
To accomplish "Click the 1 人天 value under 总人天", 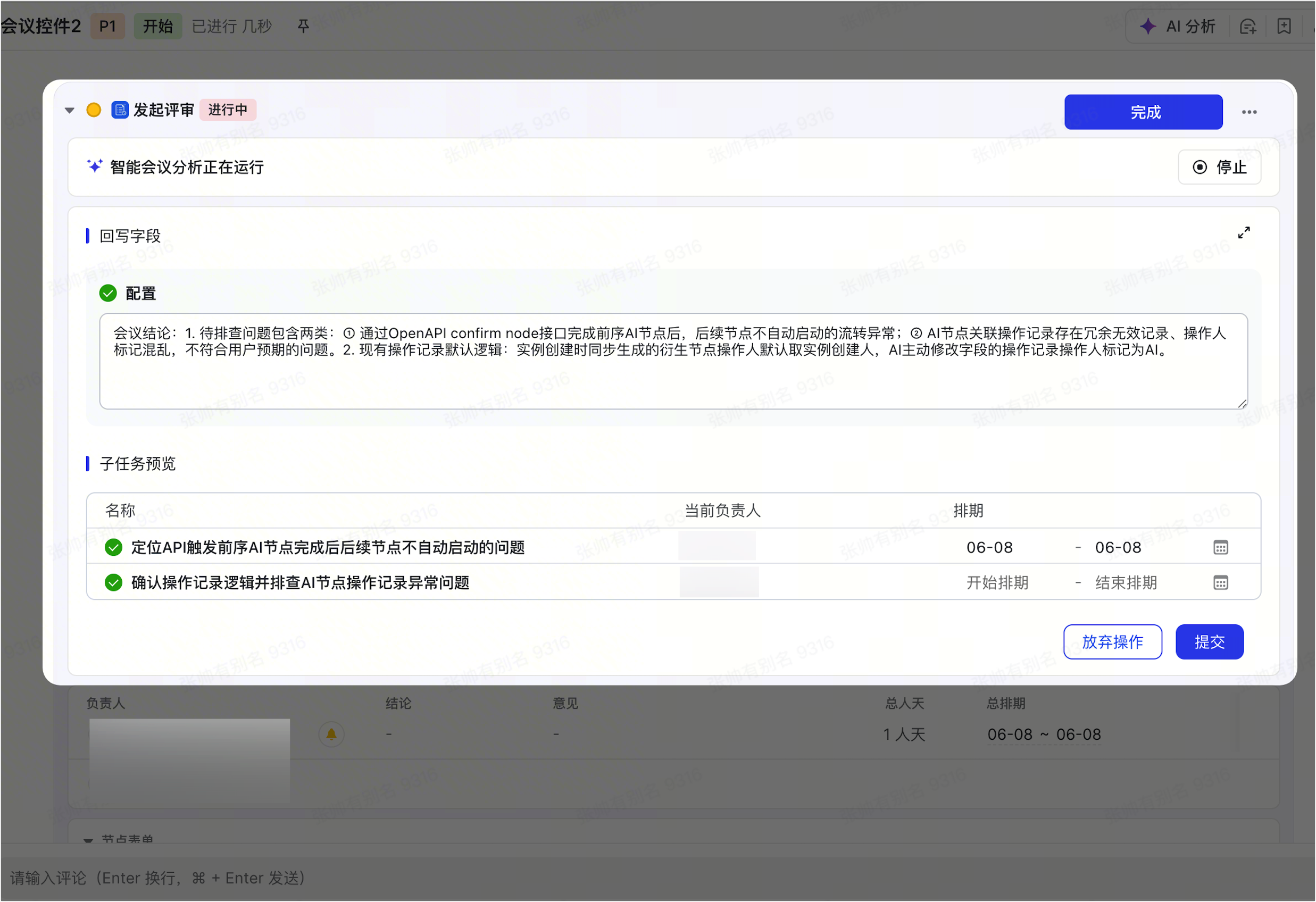I will click(x=904, y=734).
